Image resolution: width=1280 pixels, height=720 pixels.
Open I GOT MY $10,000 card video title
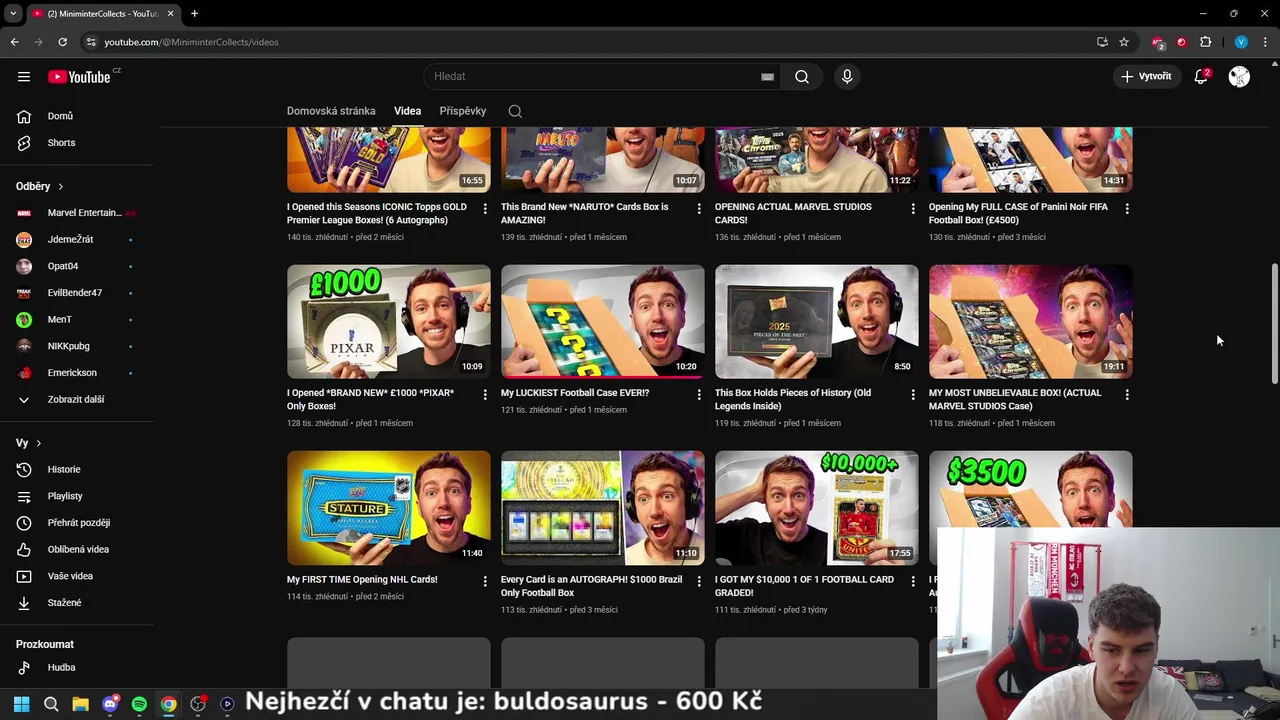click(x=804, y=586)
